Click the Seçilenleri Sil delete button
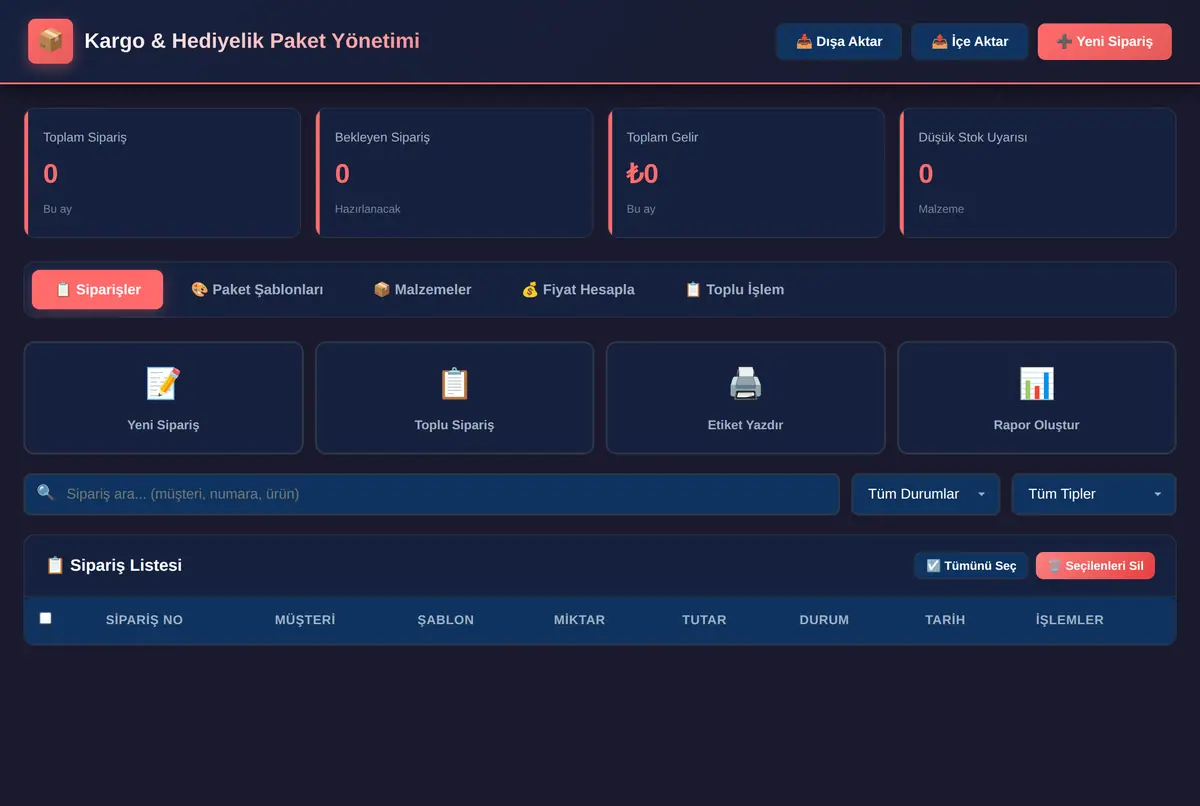The height and width of the screenshot is (806, 1200). (1095, 566)
